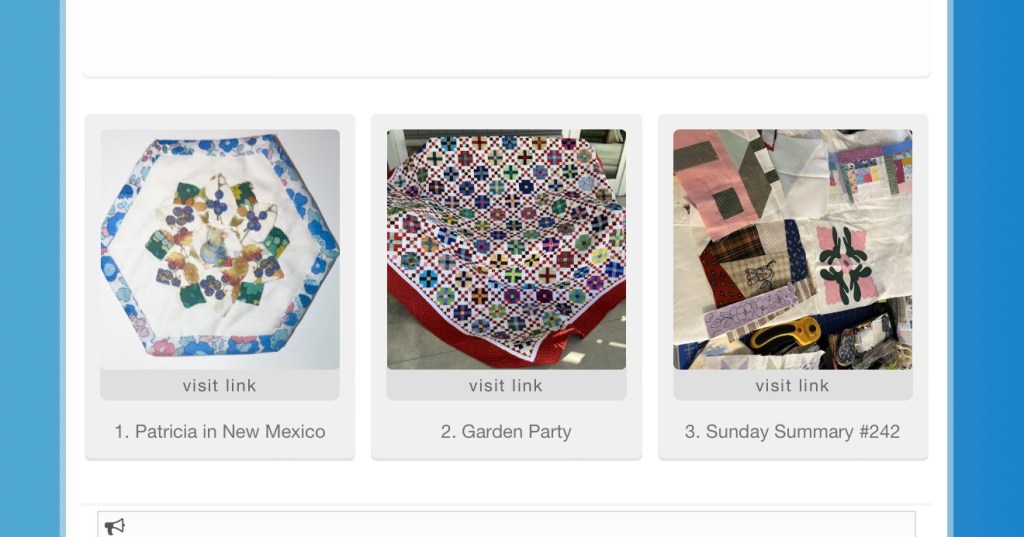
Task: Click the yellow rotary cutter in Sunday Summary photo
Action: point(785,334)
